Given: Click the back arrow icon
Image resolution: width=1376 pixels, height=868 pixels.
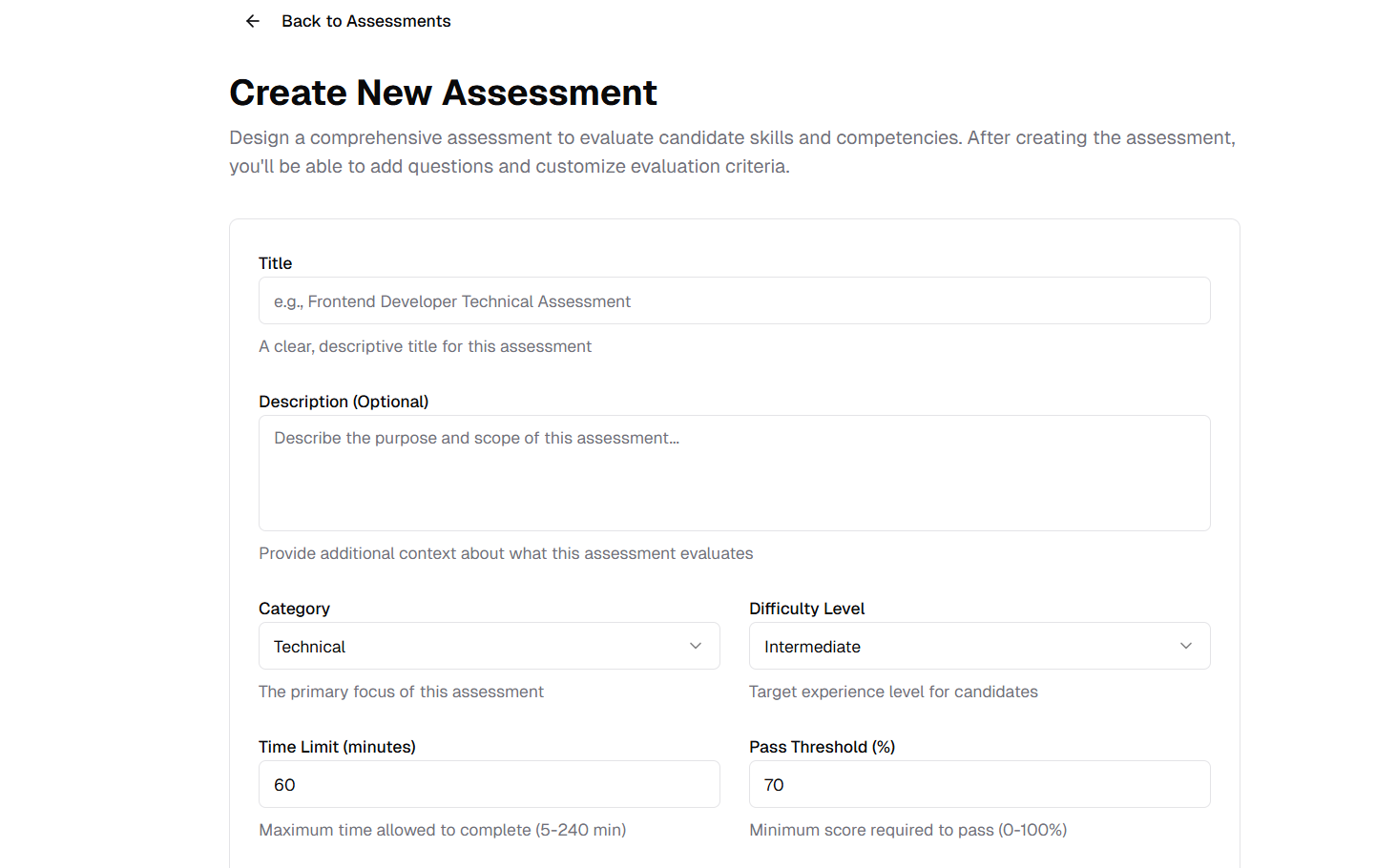Looking at the screenshot, I should point(252,20).
